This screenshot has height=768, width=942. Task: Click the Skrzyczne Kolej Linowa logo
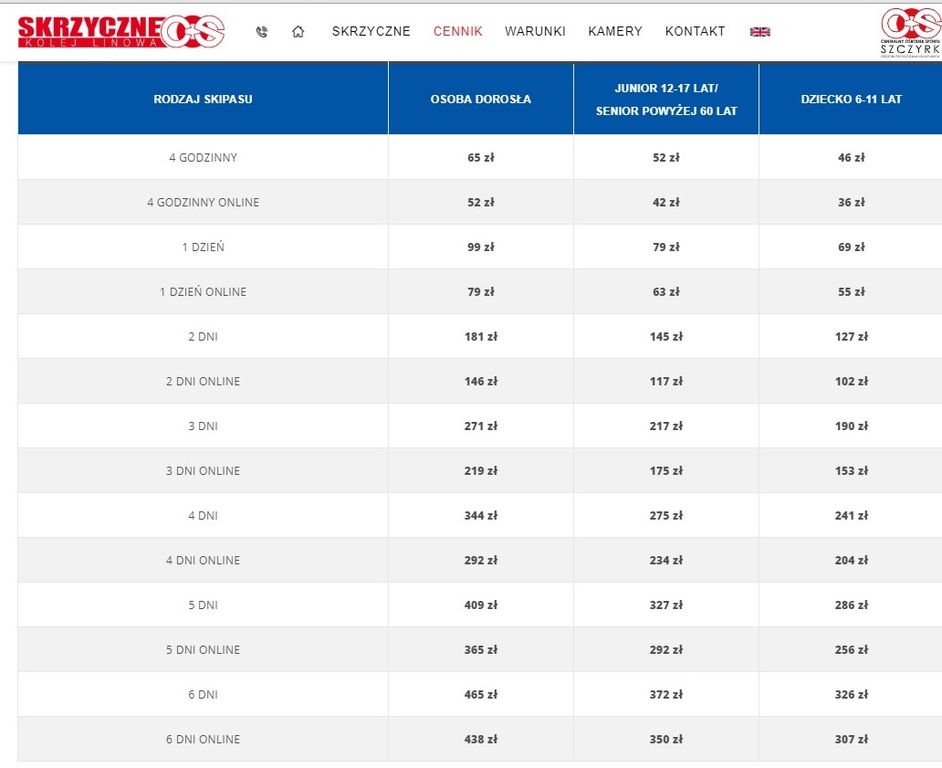[120, 31]
